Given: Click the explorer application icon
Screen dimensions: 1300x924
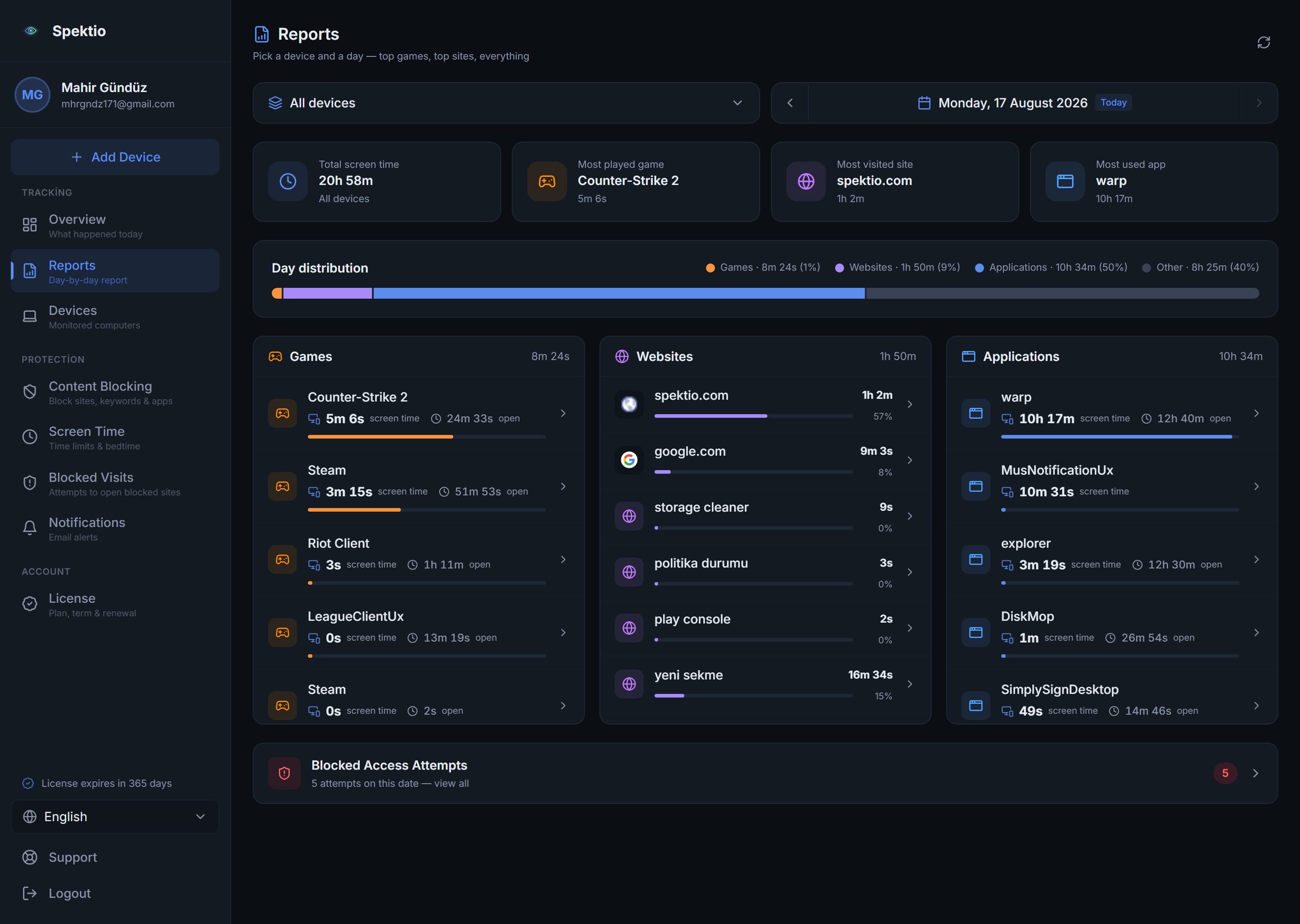Looking at the screenshot, I should tap(975, 559).
